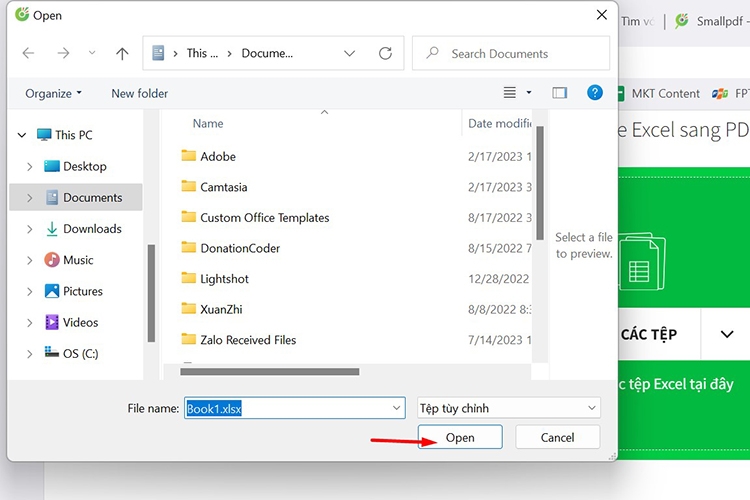The width and height of the screenshot is (750, 500).
Task: Expand the Documents tree node
Action: [x=30, y=198]
